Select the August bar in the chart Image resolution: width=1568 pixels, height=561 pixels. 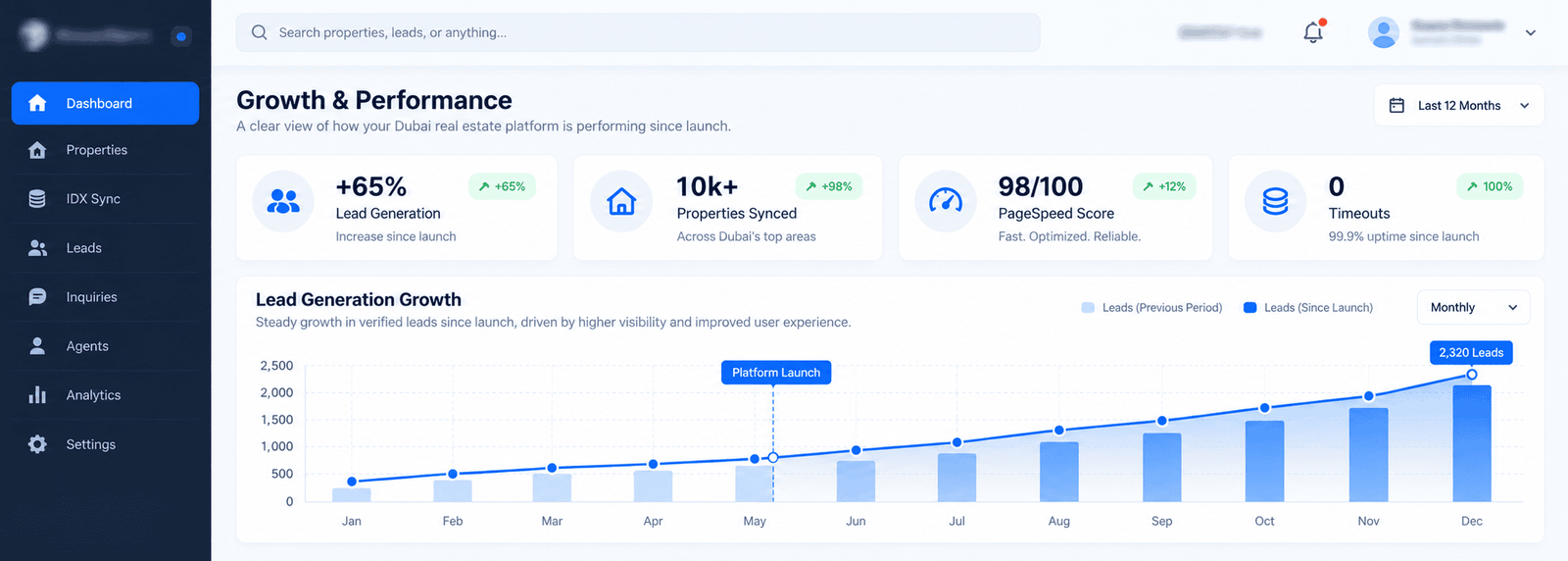(1059, 472)
